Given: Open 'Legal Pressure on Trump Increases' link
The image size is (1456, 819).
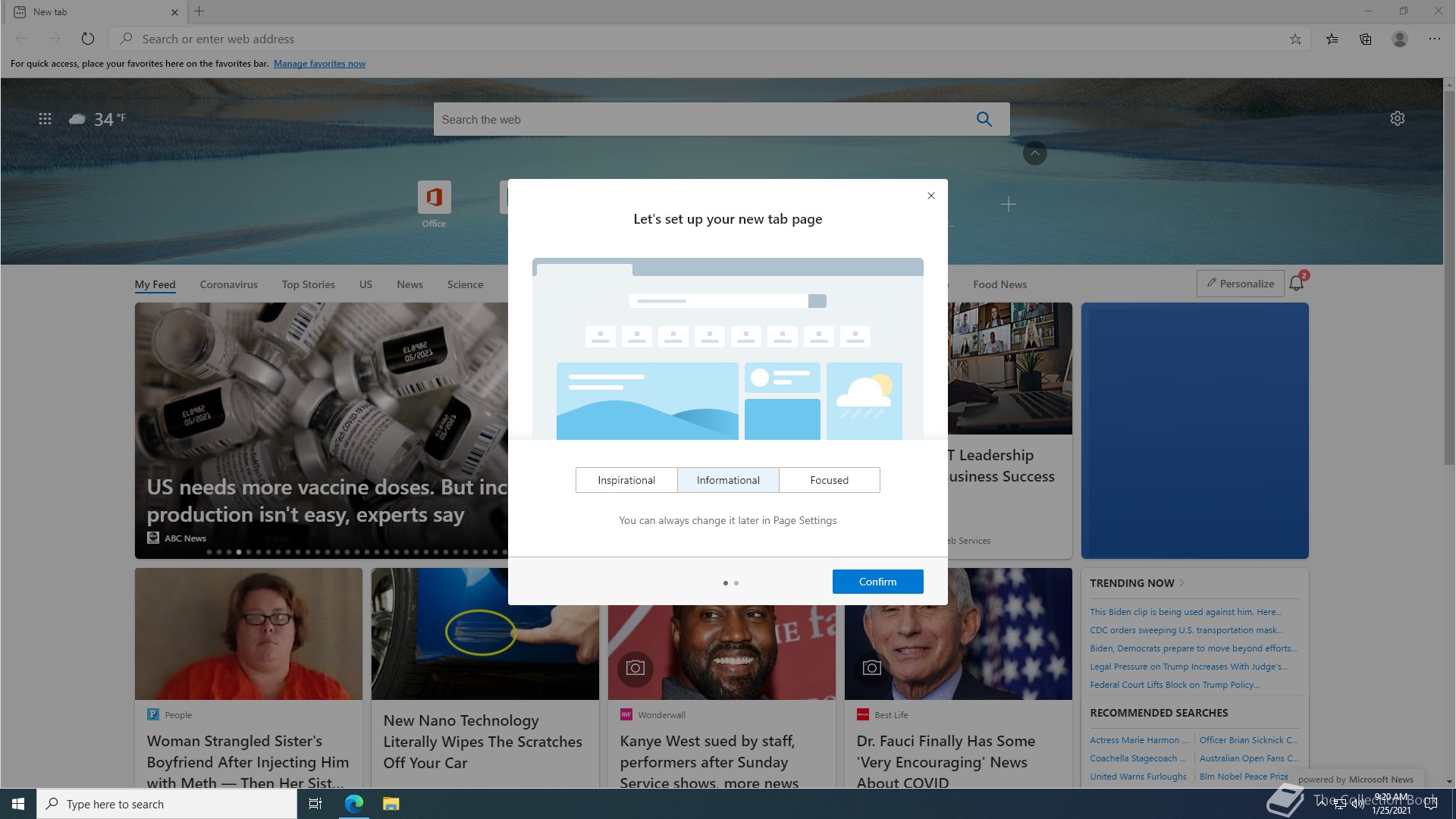Looking at the screenshot, I should pos(1188,667).
